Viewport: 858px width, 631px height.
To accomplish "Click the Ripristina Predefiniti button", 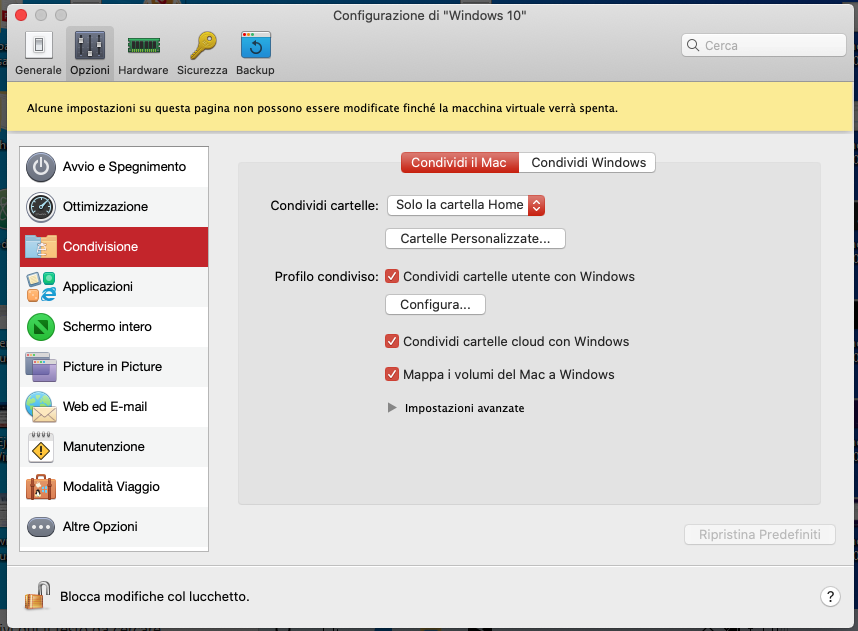I will coord(760,534).
